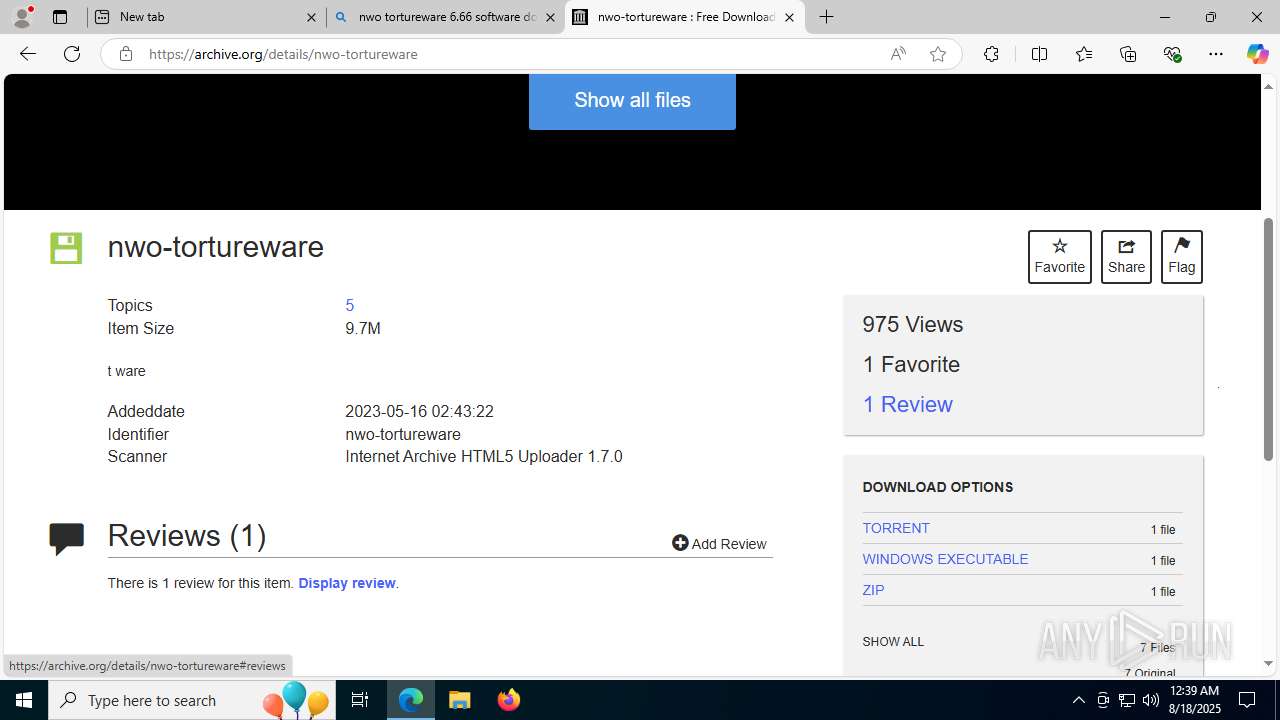This screenshot has height=720, width=1280.
Task: Download the WINDOWS EXECUTABLE file
Action: click(x=945, y=559)
